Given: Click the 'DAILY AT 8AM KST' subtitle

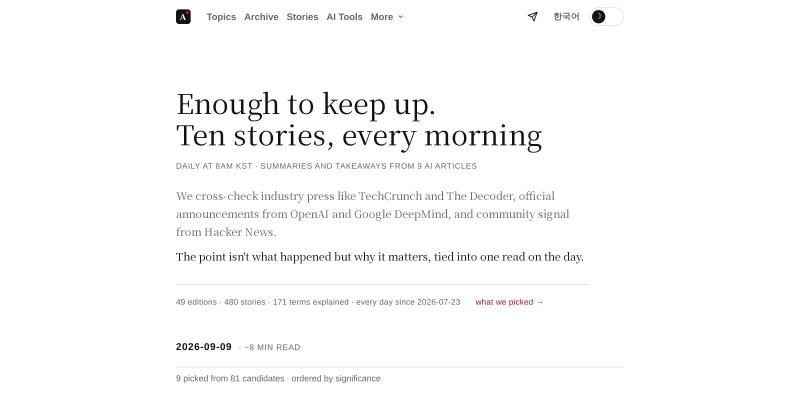Looking at the screenshot, I should [214, 166].
